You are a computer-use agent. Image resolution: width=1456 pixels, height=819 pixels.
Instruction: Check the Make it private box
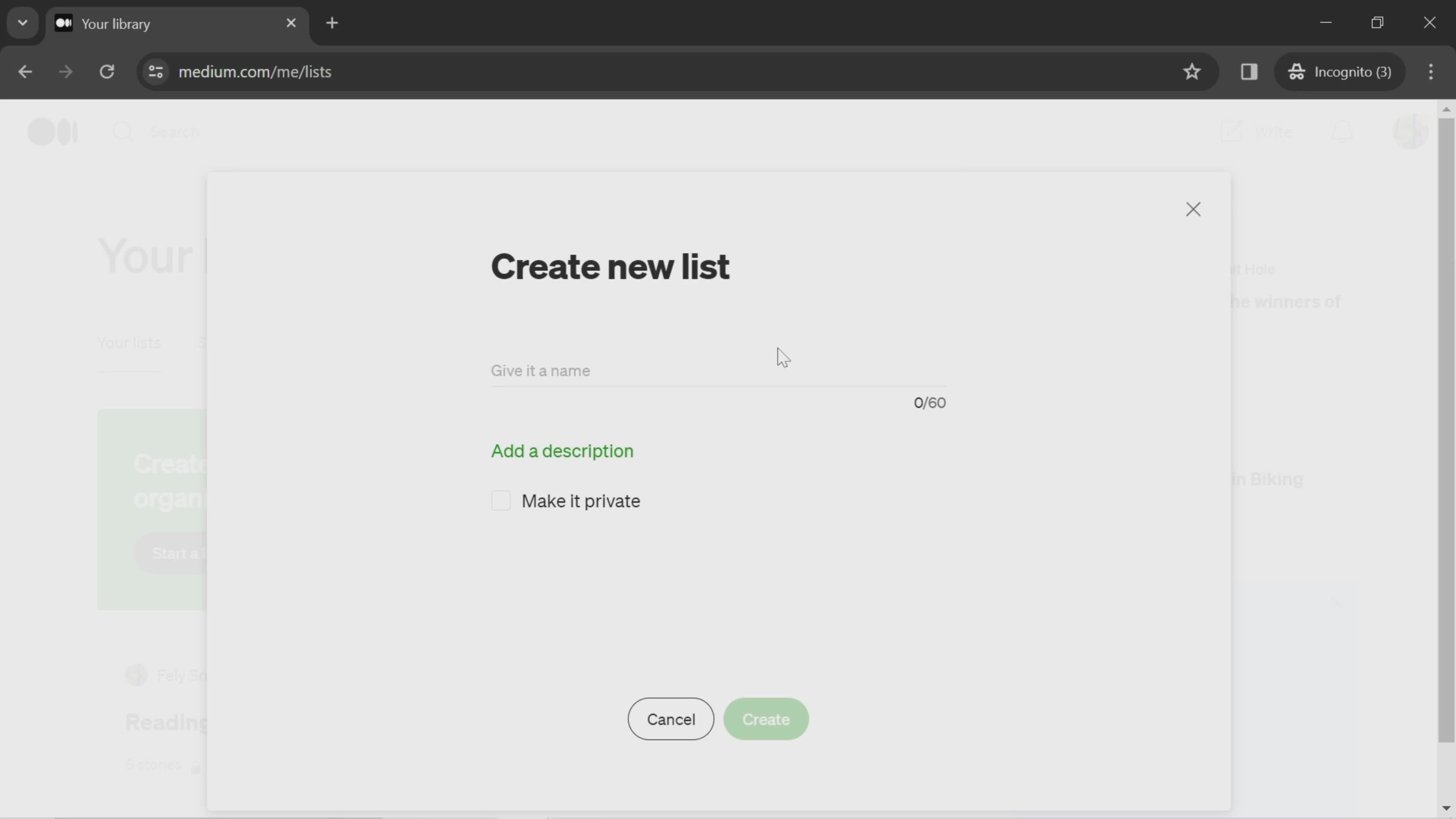tap(500, 500)
